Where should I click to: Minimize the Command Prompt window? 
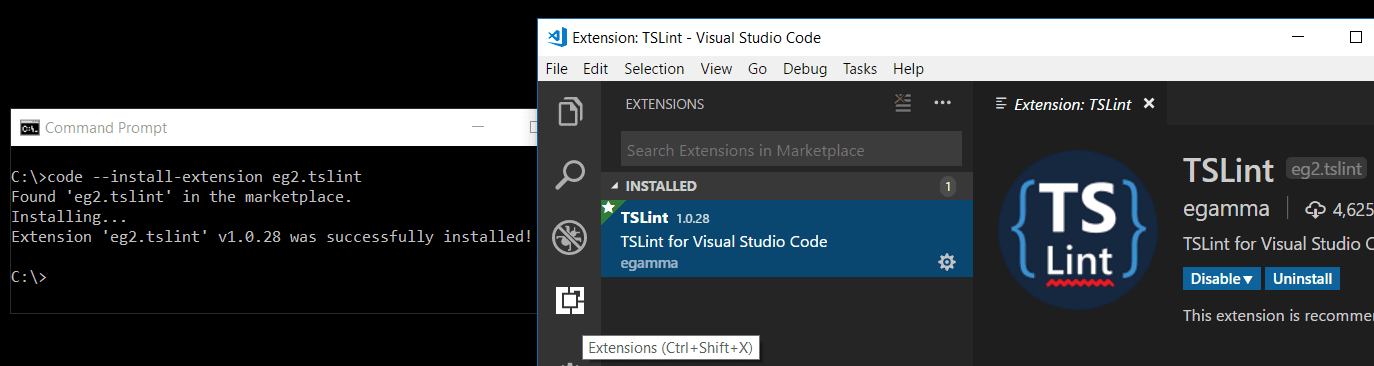[x=479, y=127]
